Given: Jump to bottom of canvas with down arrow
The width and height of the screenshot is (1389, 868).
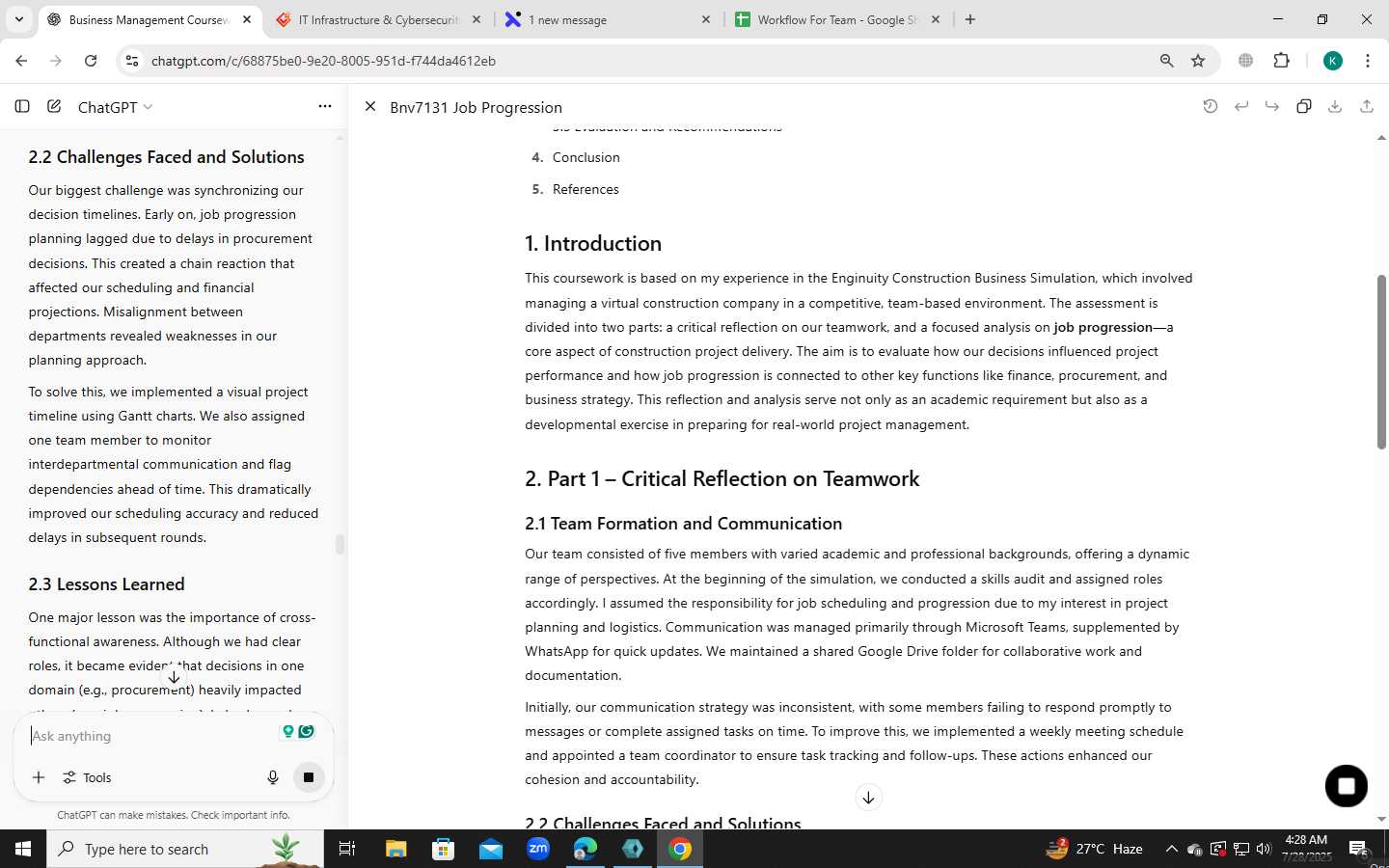Looking at the screenshot, I should [868, 798].
